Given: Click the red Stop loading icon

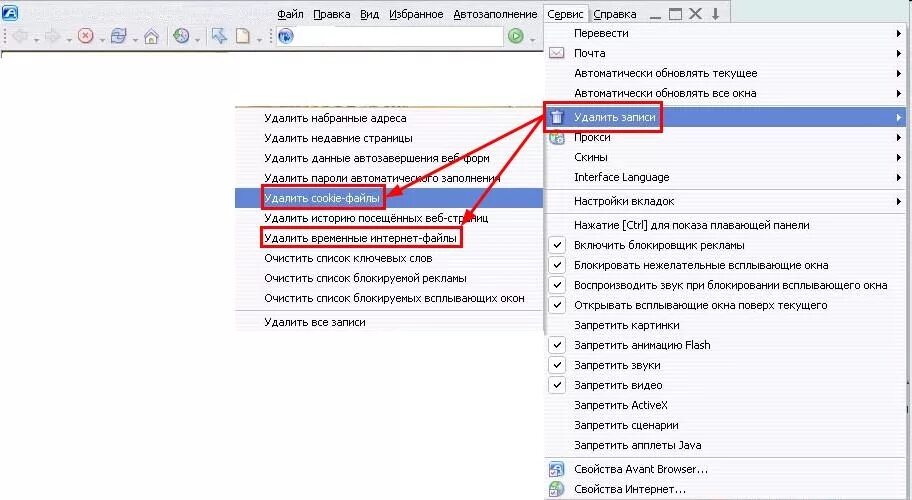Looking at the screenshot, I should [x=86, y=36].
